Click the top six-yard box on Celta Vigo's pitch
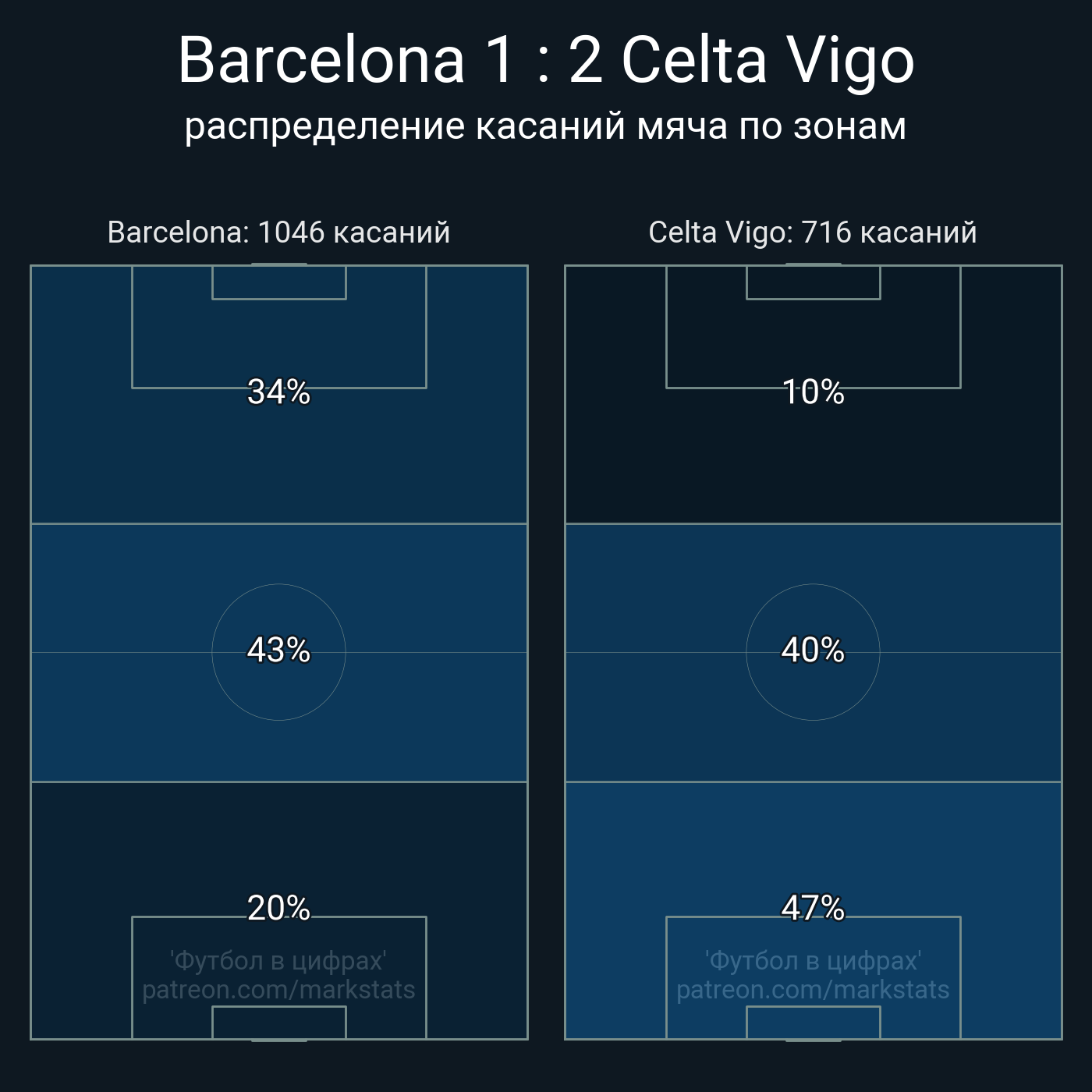The width and height of the screenshot is (1092, 1092). [x=813, y=282]
